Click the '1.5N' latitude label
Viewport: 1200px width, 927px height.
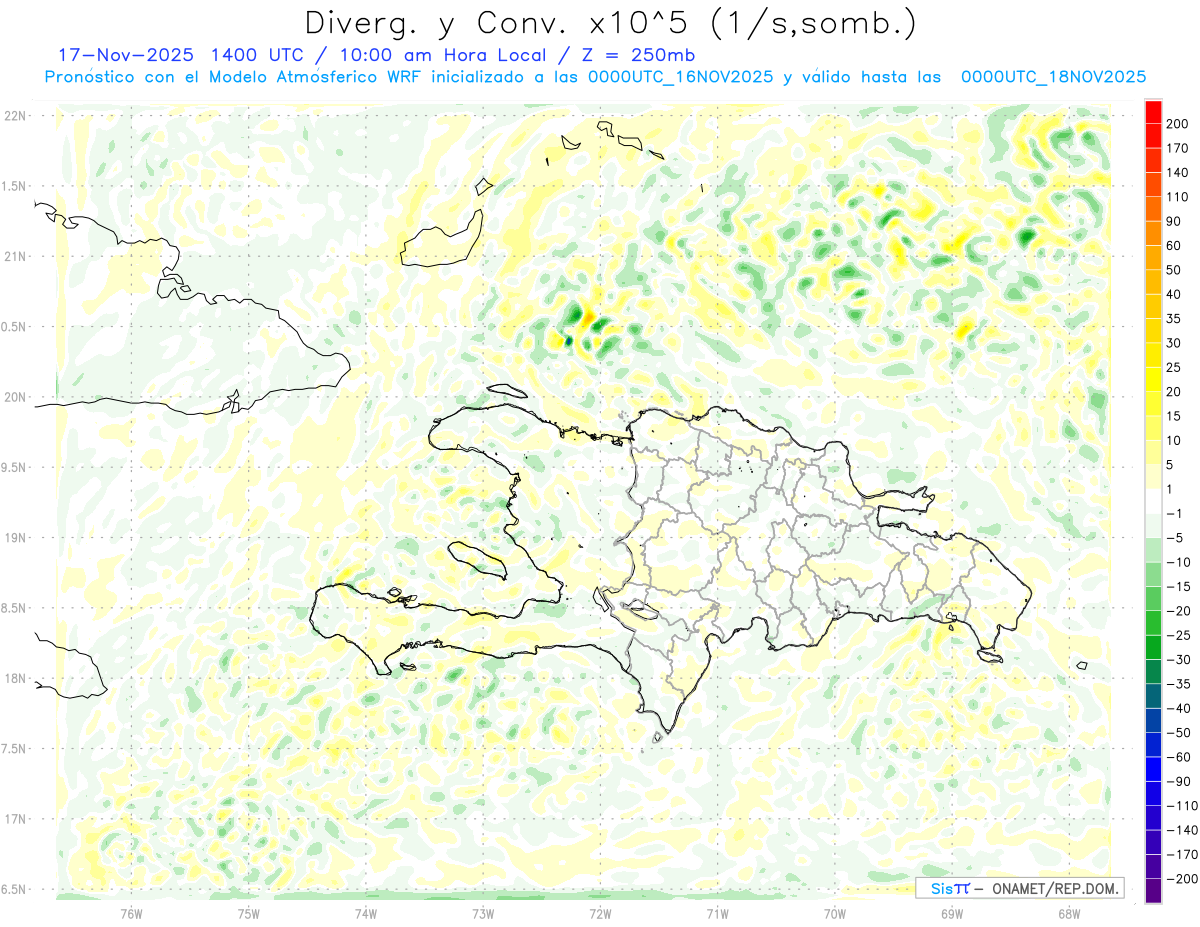(12, 186)
